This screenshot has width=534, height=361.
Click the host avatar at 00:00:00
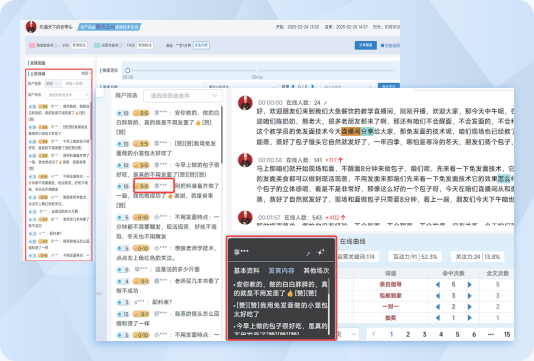(245, 103)
